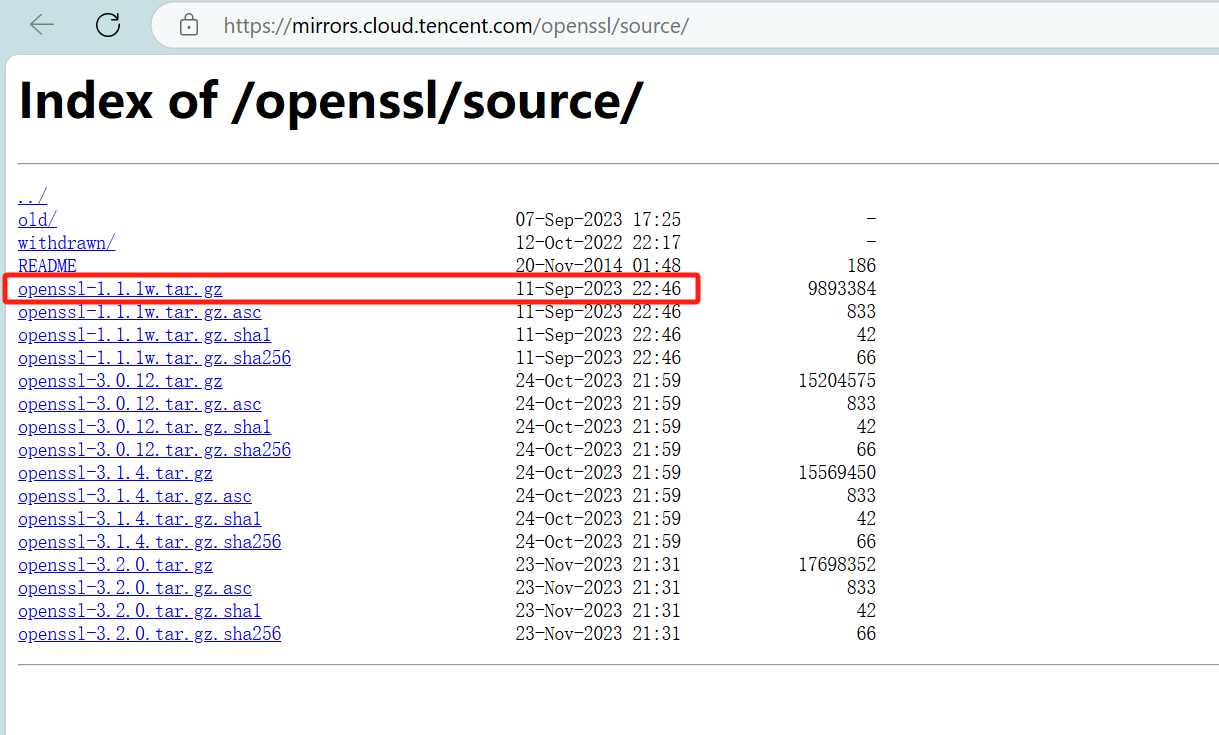Download openssl-3.2.0.tar.gz
This screenshot has width=1219, height=735.
(x=115, y=565)
